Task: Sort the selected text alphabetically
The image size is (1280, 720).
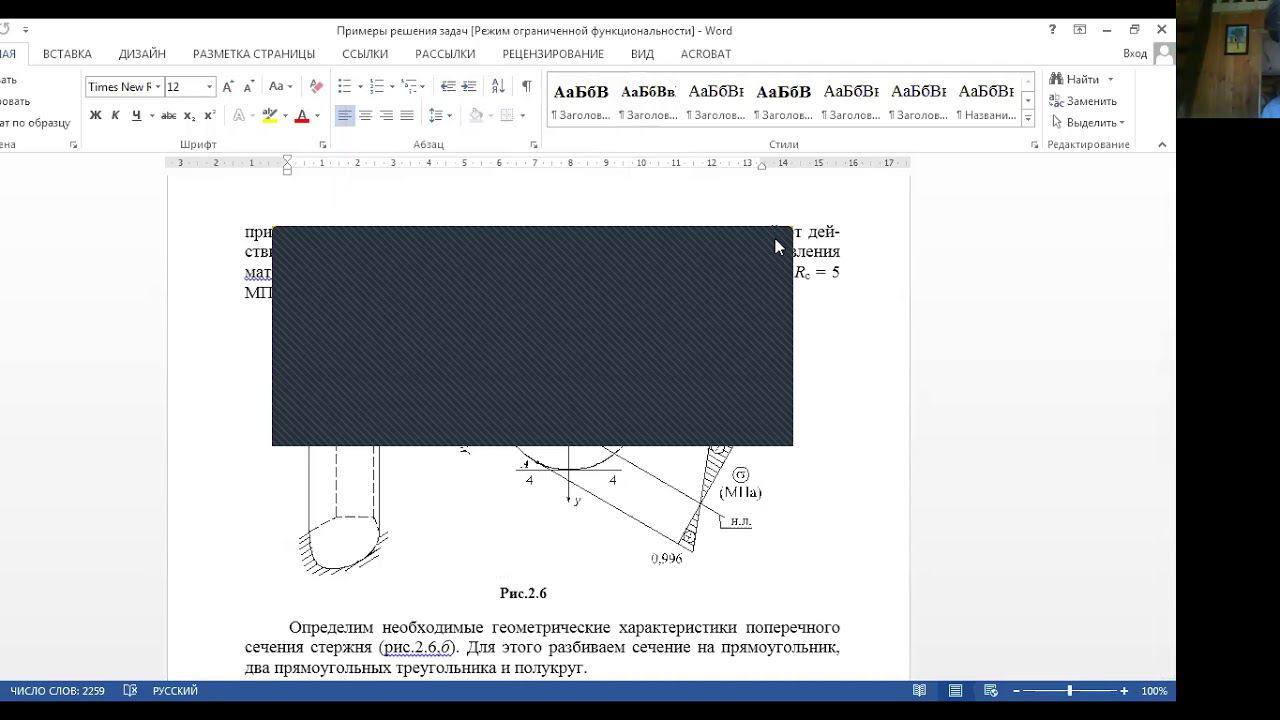Action: (x=498, y=87)
